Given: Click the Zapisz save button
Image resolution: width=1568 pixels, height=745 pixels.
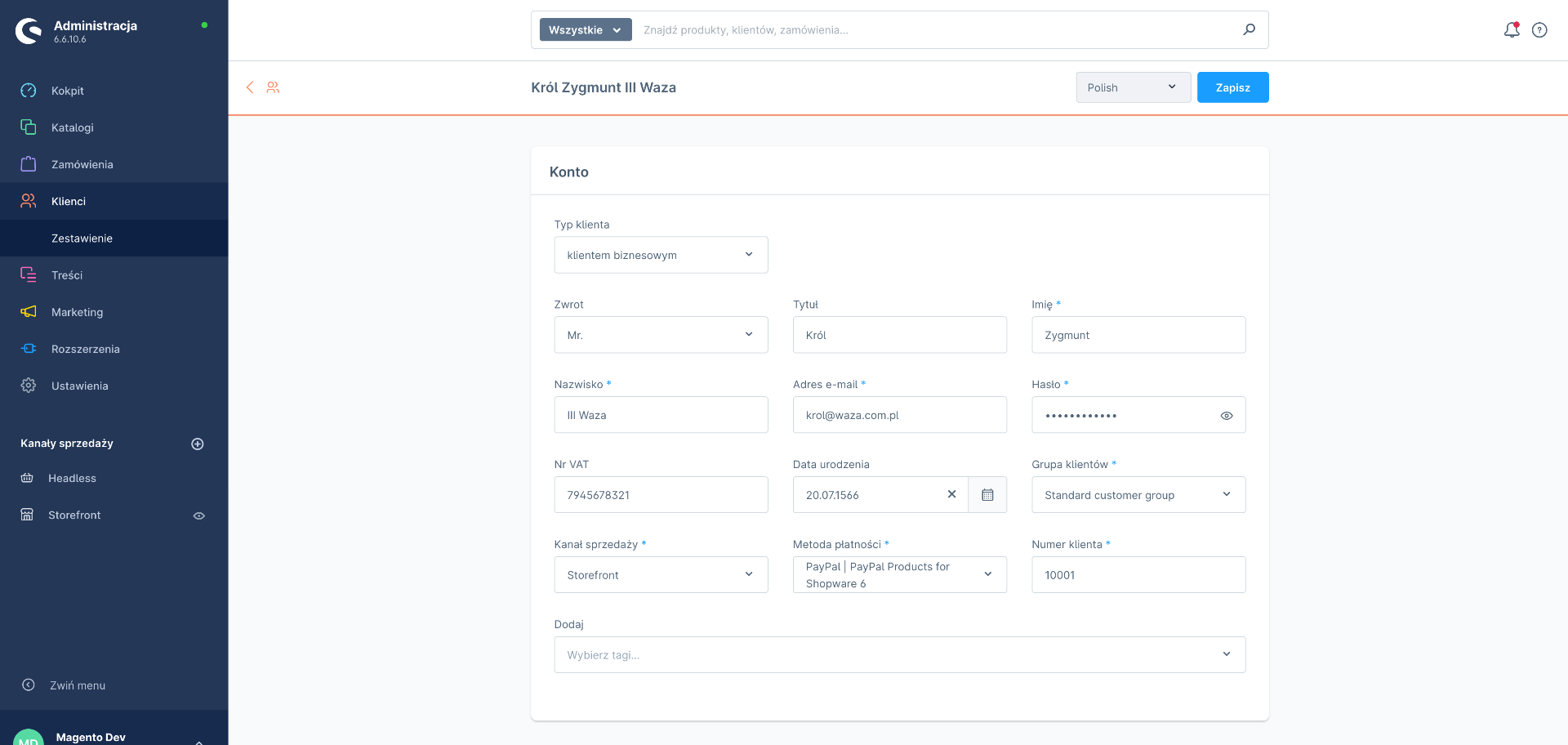Looking at the screenshot, I should click(1232, 87).
